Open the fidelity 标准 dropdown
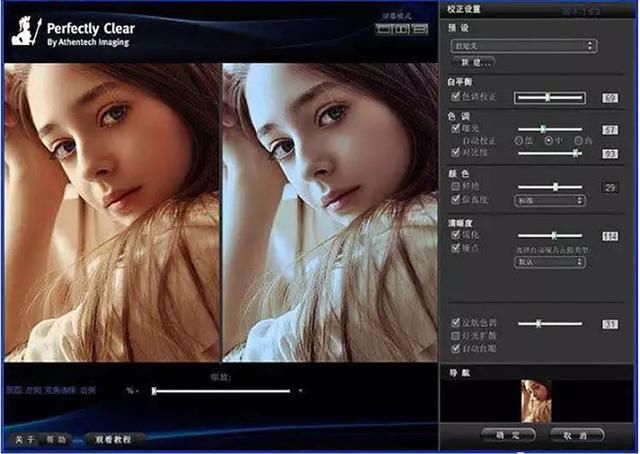 coord(550,200)
